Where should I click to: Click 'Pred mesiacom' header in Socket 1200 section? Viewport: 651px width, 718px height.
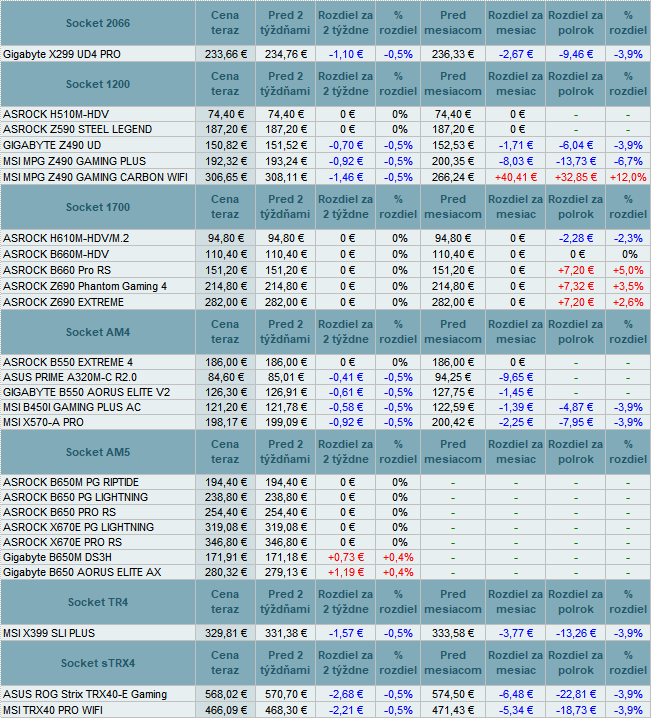[453, 84]
